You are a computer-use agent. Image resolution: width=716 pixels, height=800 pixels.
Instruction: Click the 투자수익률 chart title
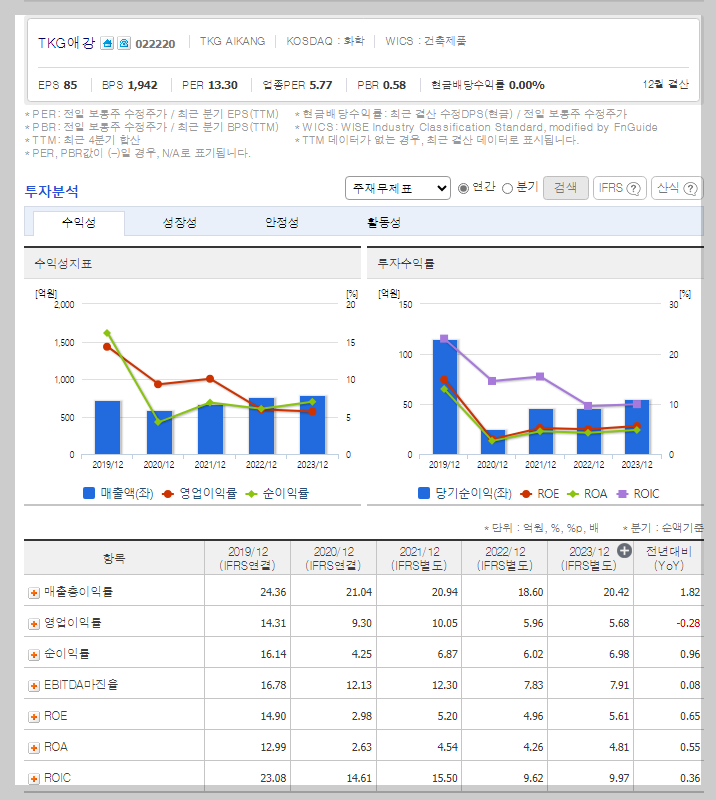coord(406,264)
